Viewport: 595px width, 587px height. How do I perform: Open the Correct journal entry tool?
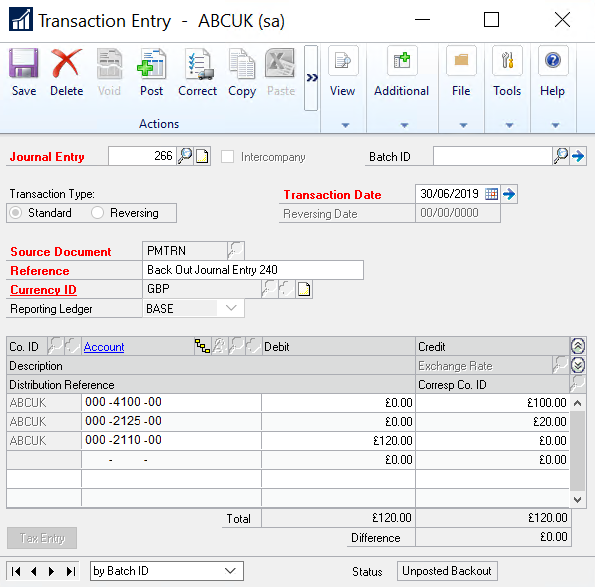coord(198,63)
